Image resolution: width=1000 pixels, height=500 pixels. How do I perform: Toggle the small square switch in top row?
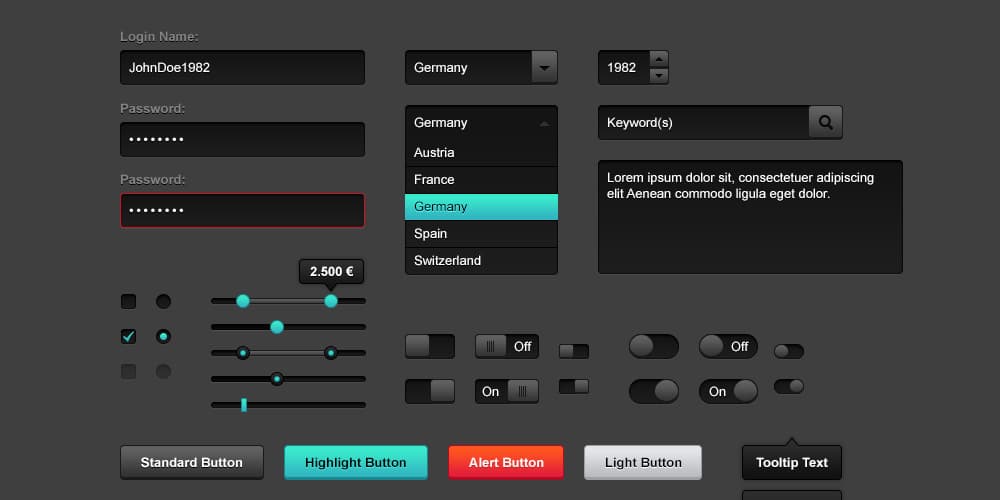click(x=574, y=351)
